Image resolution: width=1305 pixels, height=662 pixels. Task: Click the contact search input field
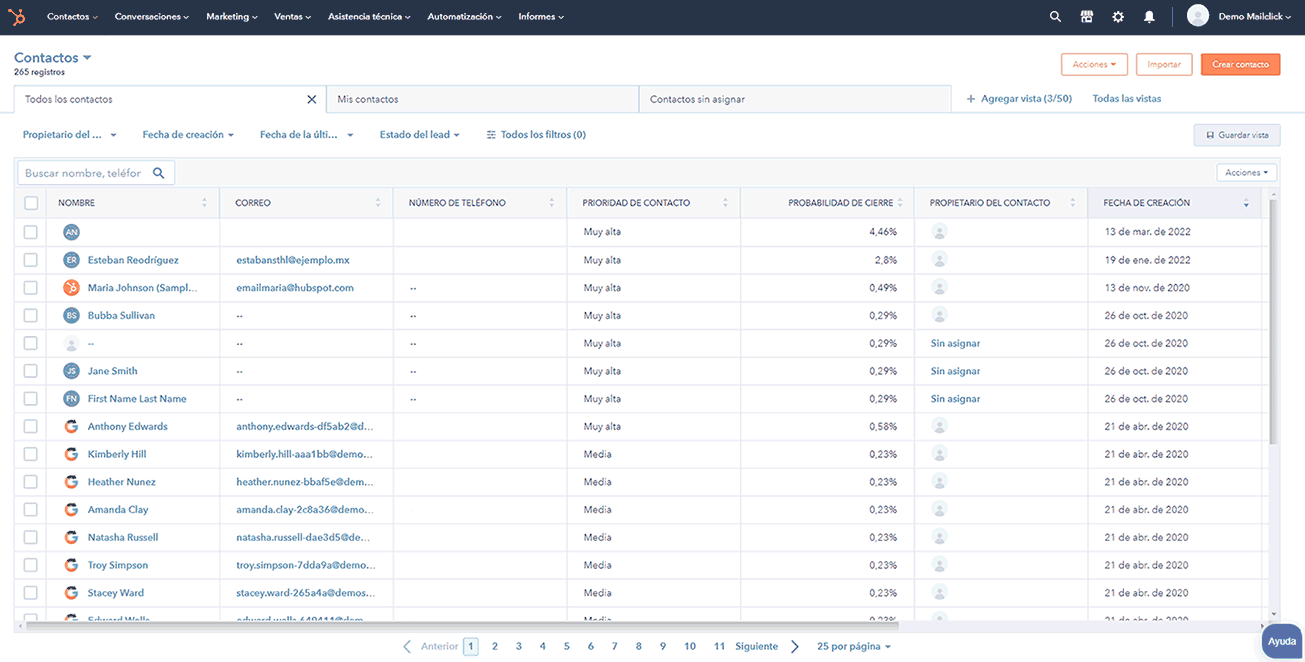click(x=85, y=173)
